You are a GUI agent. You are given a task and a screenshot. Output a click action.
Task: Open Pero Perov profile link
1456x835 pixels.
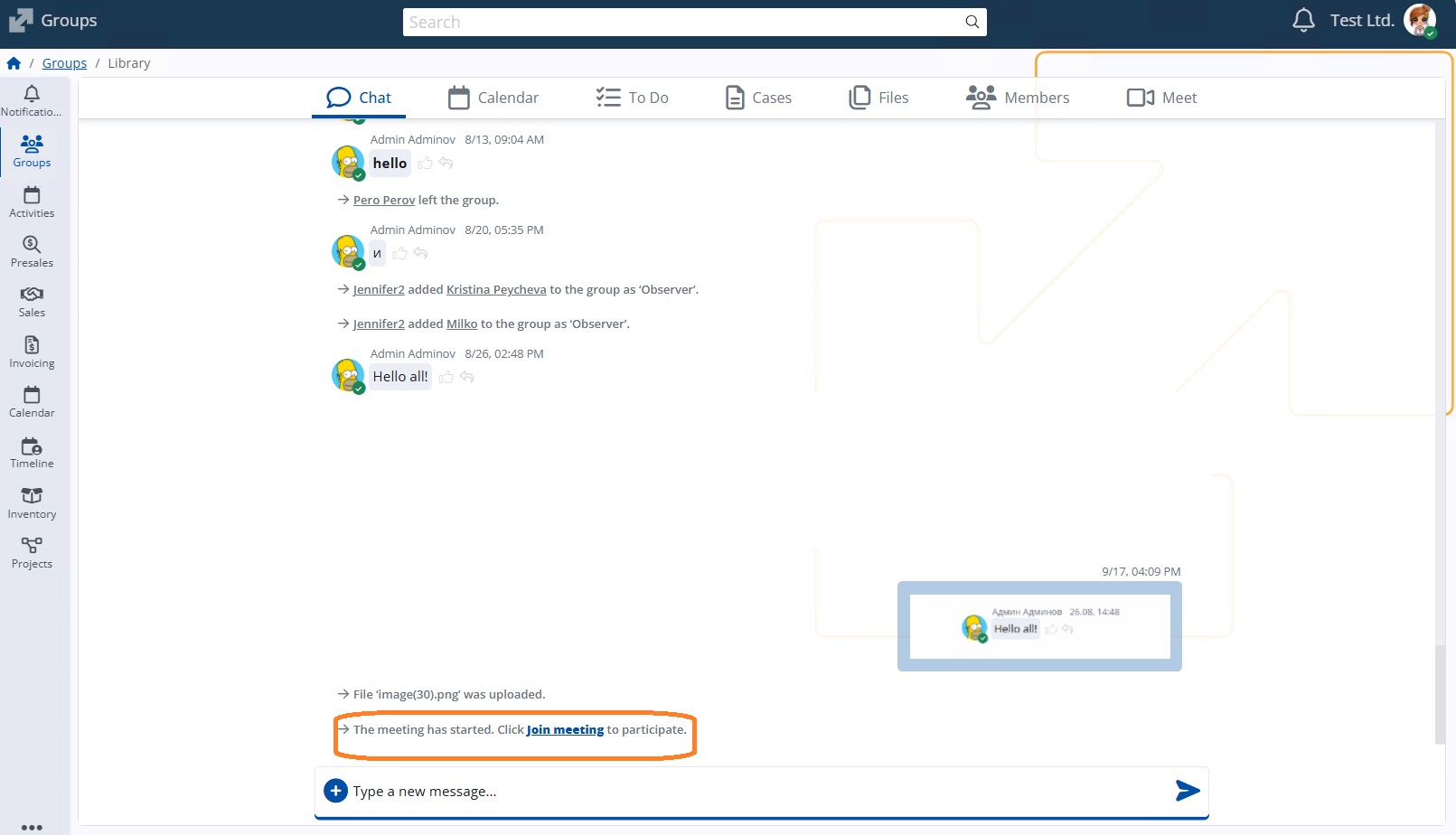pos(384,201)
